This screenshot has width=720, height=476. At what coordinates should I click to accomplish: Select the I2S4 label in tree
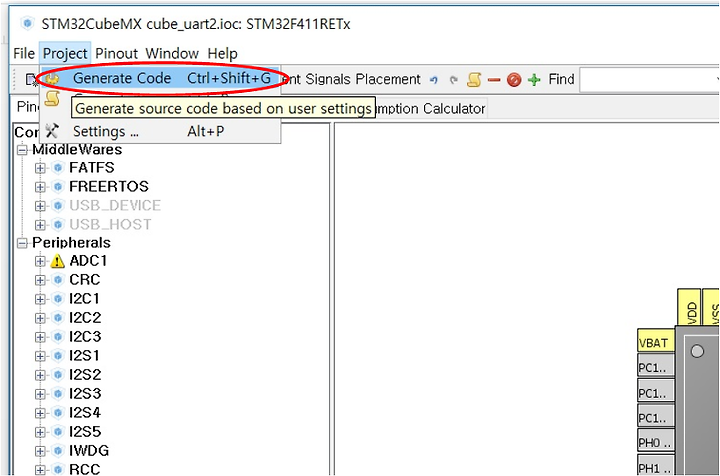[x=85, y=413]
